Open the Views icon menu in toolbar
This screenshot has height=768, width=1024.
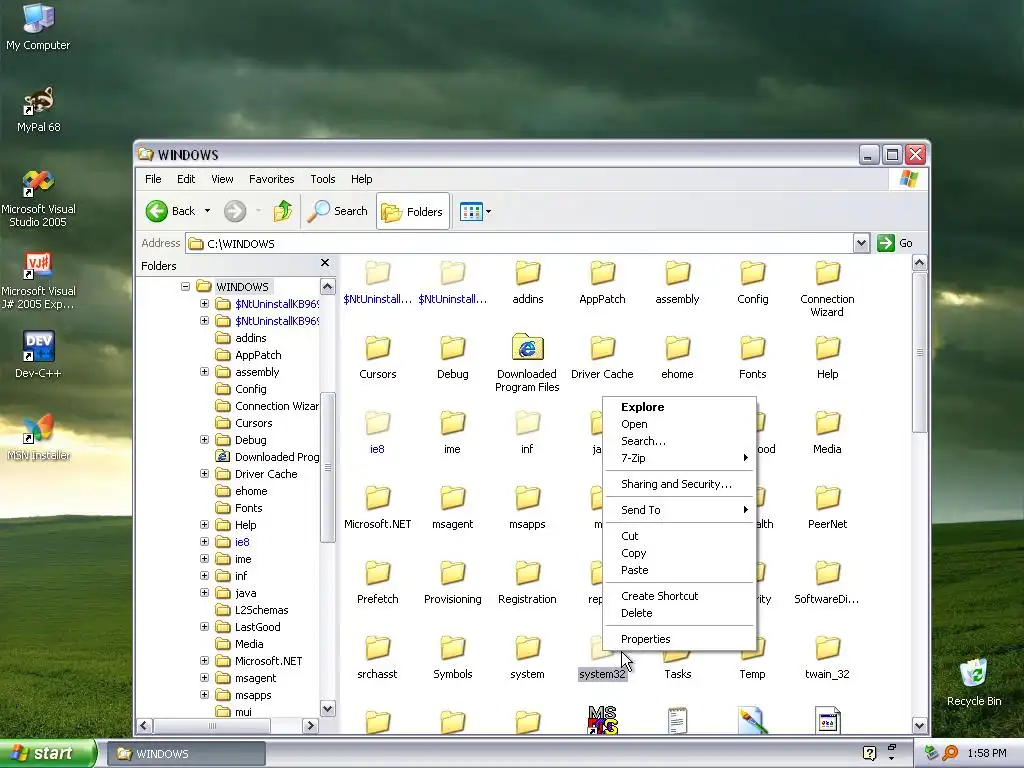(x=475, y=211)
